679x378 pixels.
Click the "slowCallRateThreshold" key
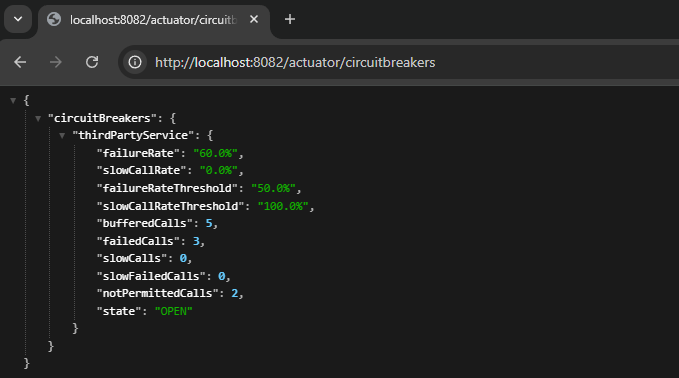click(x=170, y=206)
